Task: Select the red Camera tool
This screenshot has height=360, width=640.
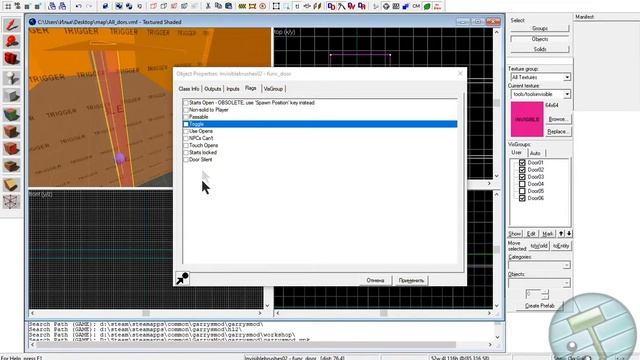Action: 11,58
